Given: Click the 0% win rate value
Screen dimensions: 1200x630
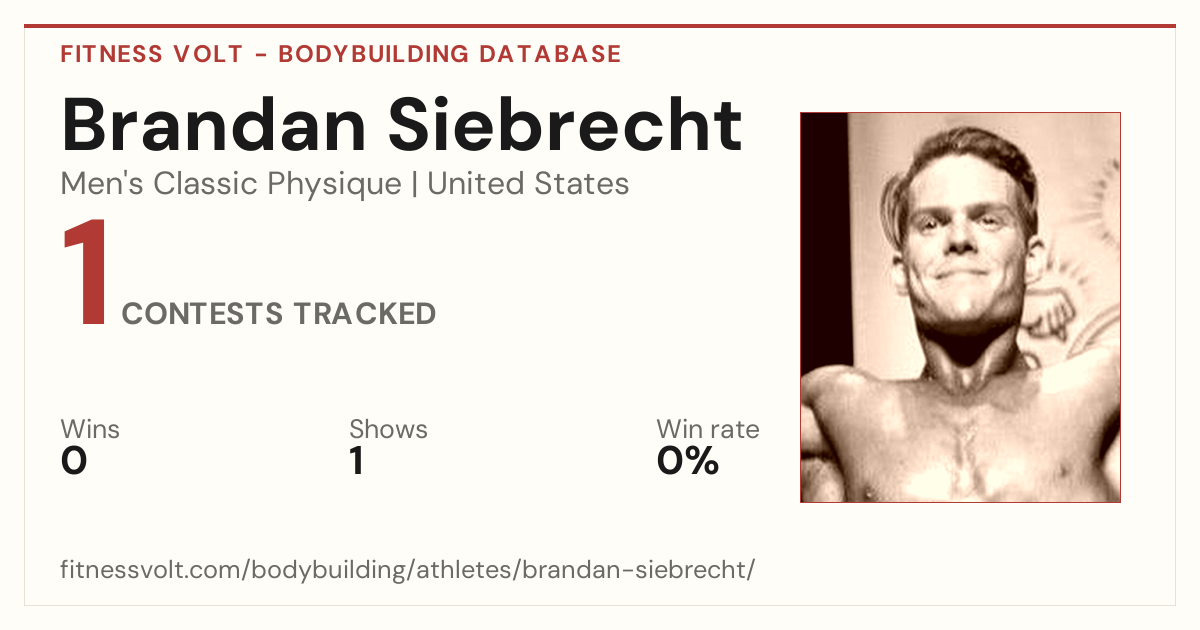Looking at the screenshot, I should pos(688,461).
